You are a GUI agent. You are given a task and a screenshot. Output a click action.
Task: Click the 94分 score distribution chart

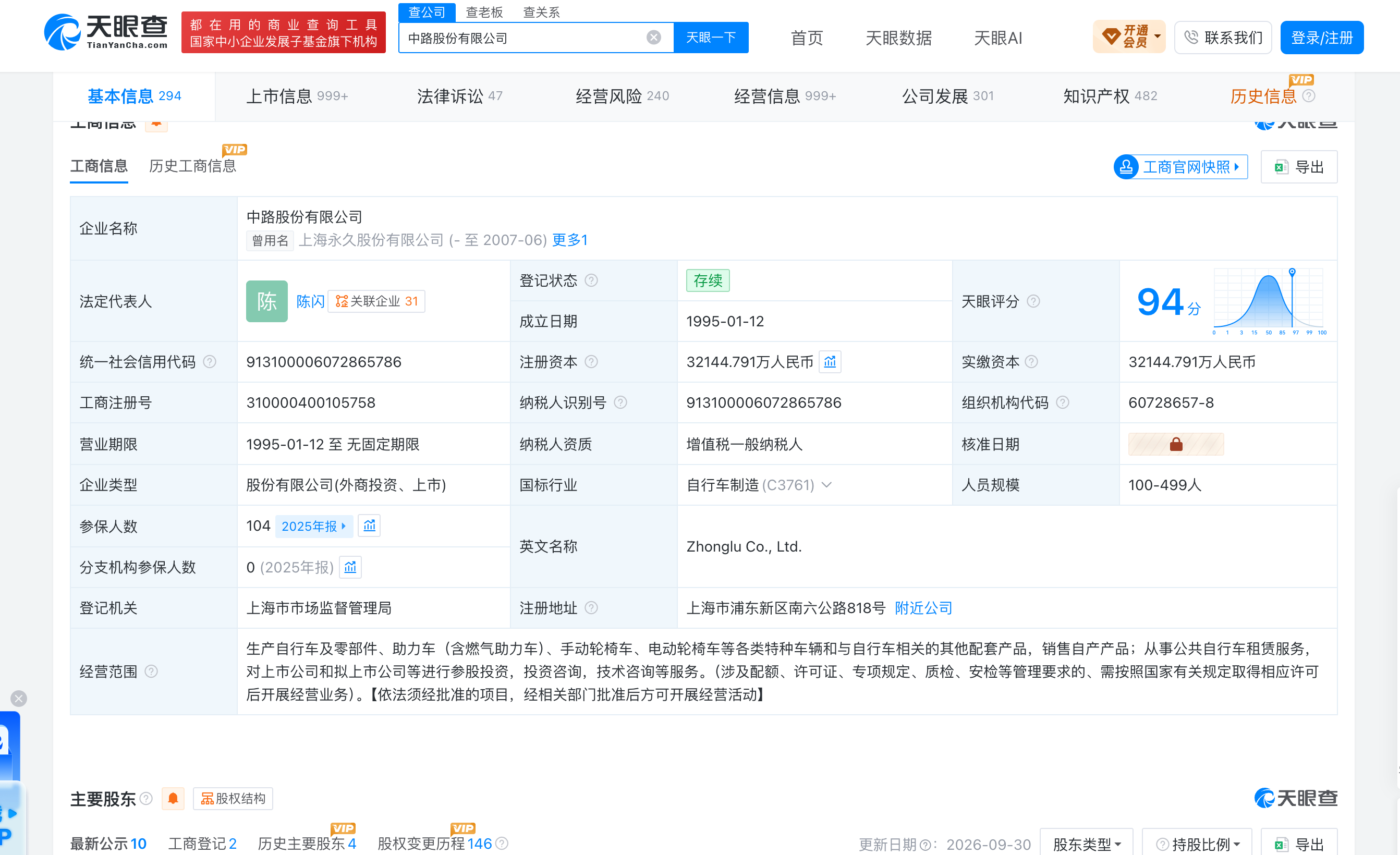point(1269,301)
